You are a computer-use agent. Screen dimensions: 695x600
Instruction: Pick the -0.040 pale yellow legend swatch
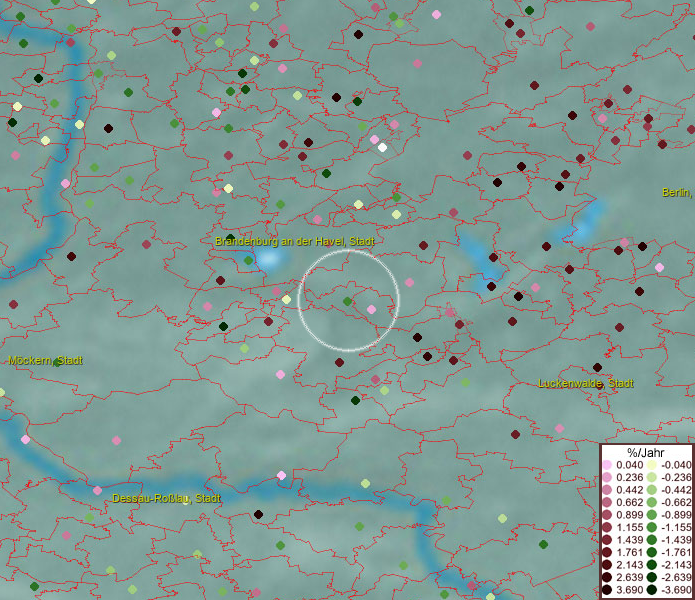coord(652,465)
